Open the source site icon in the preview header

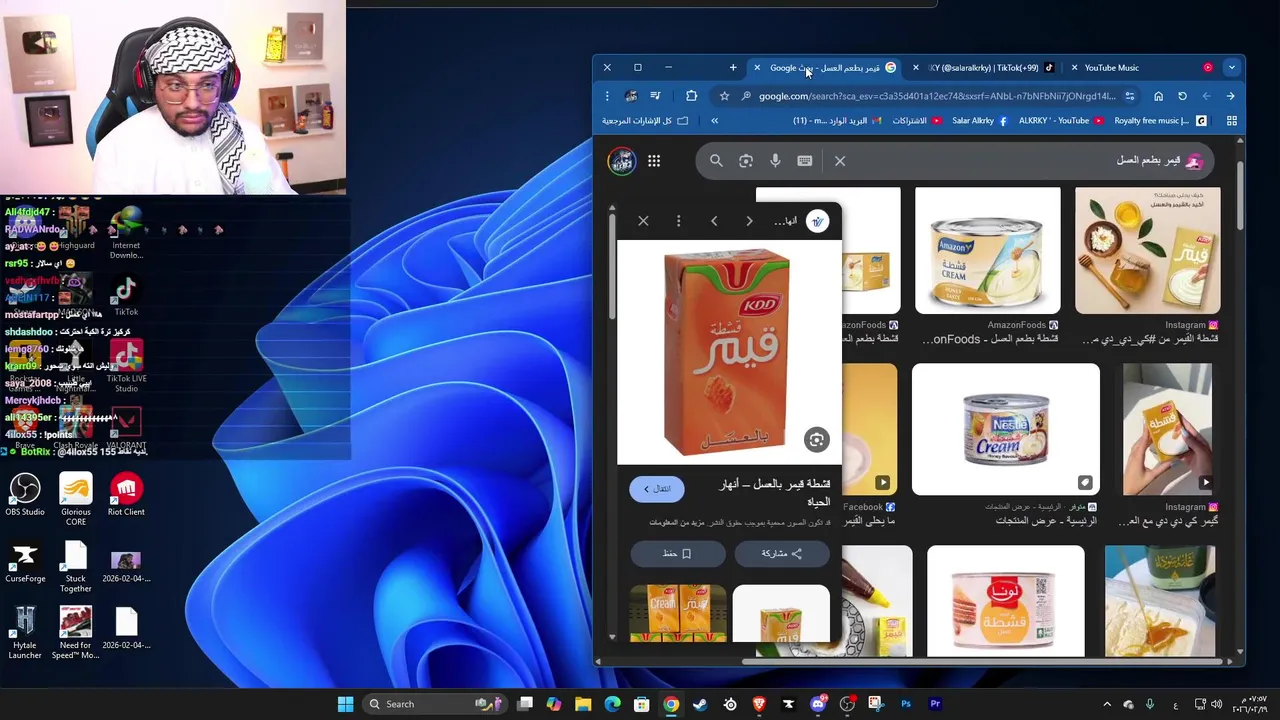[818, 221]
